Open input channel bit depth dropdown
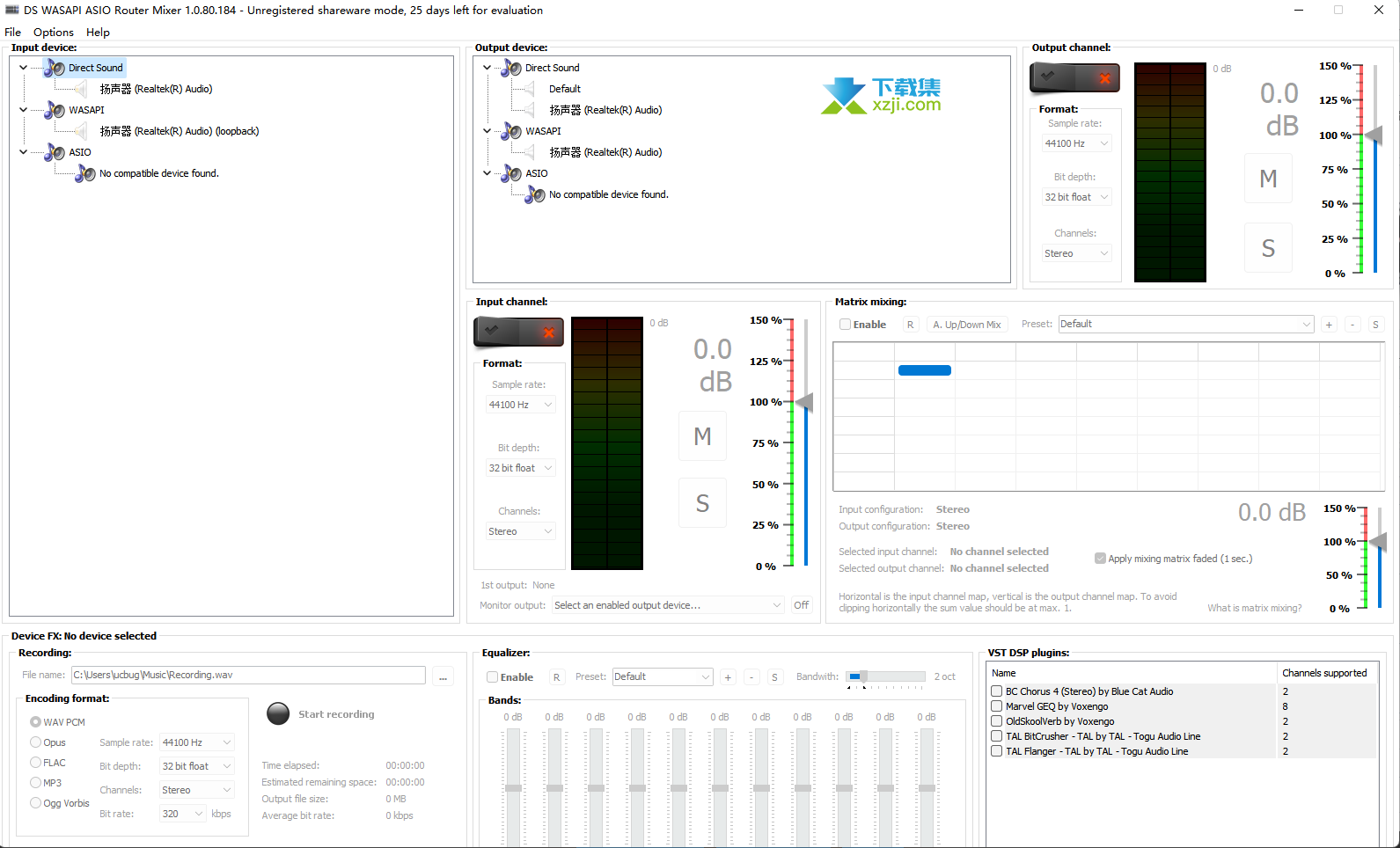Image resolution: width=1400 pixels, height=848 pixels. tap(520, 468)
